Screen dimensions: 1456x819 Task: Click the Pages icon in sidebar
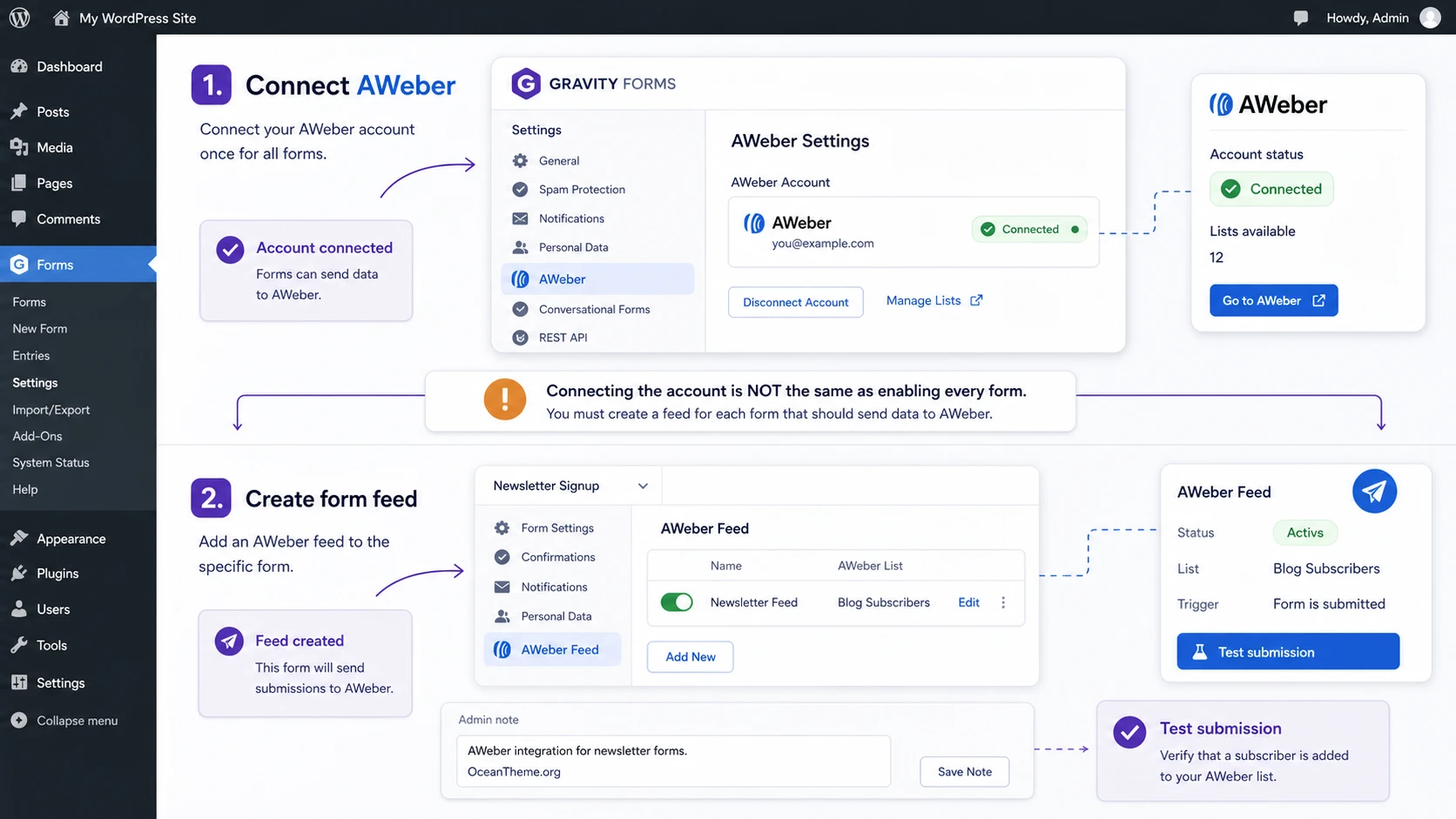point(19,183)
